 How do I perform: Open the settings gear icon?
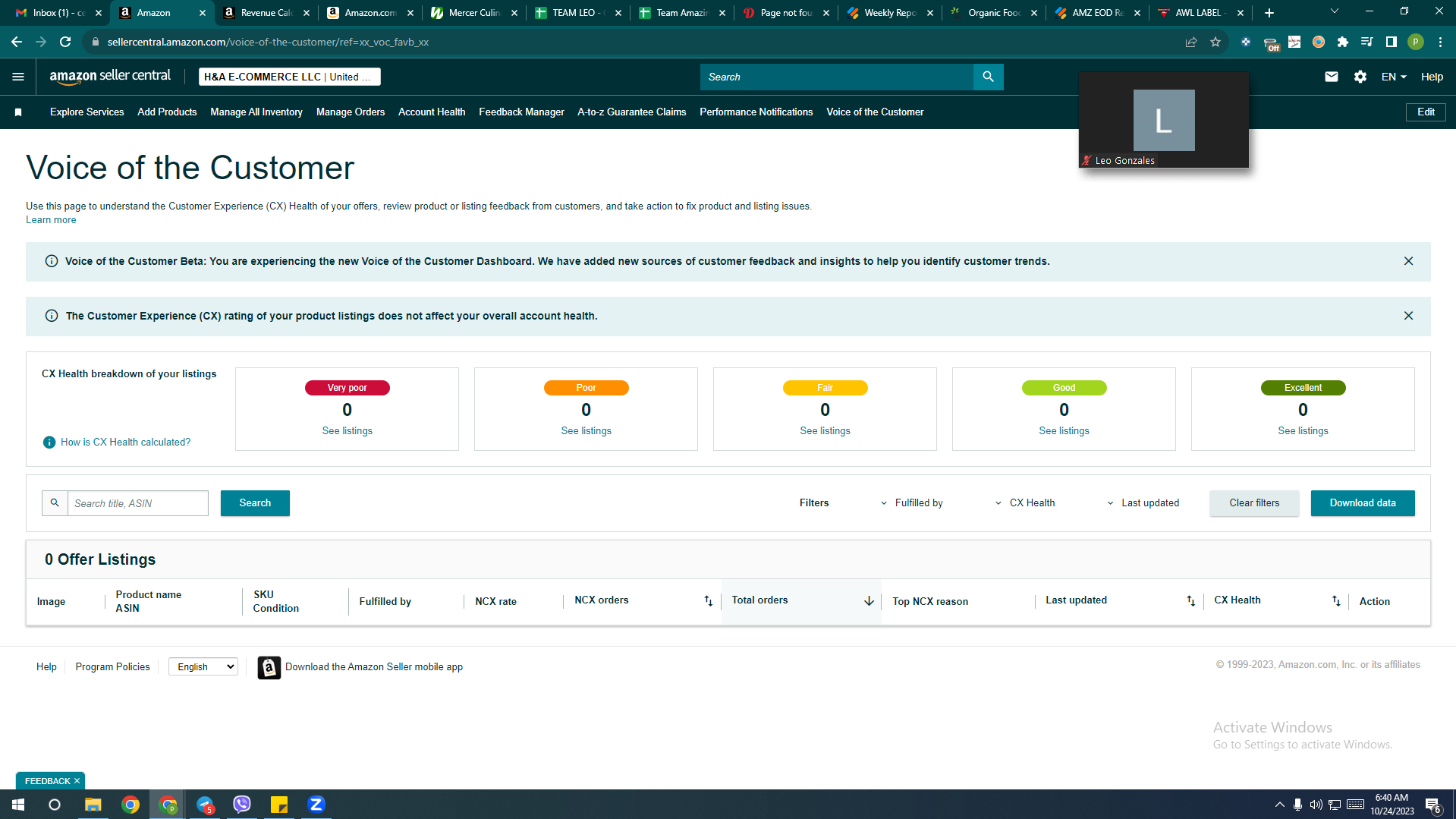1360,77
